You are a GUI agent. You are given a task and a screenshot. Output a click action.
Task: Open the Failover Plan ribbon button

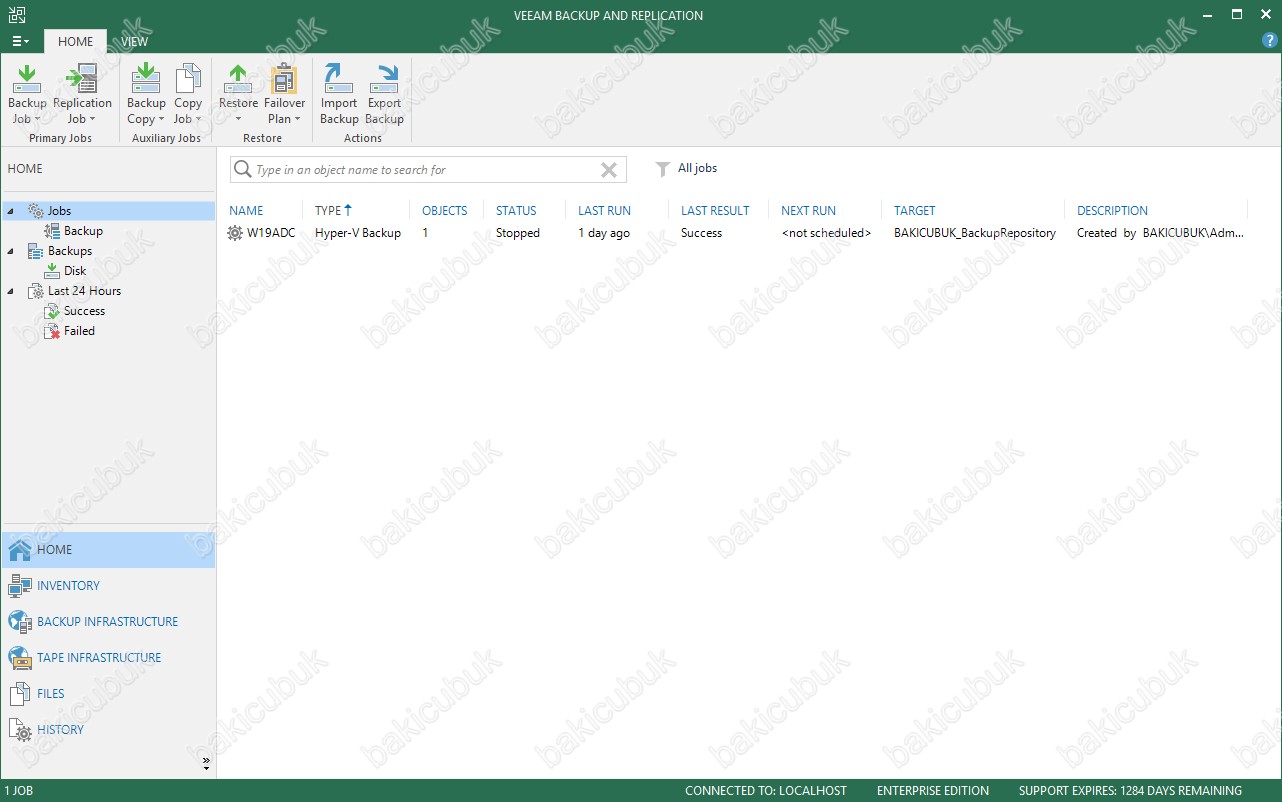point(284,94)
